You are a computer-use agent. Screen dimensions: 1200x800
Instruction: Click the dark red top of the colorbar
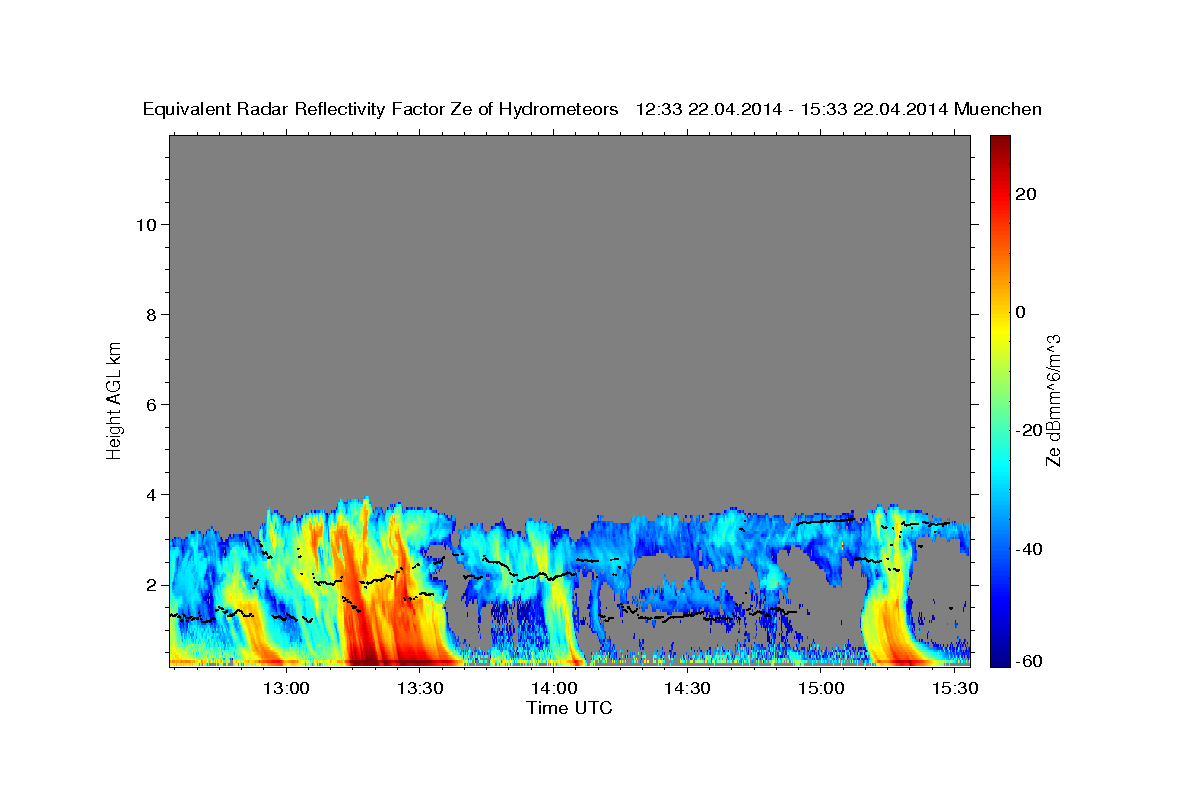tap(999, 145)
